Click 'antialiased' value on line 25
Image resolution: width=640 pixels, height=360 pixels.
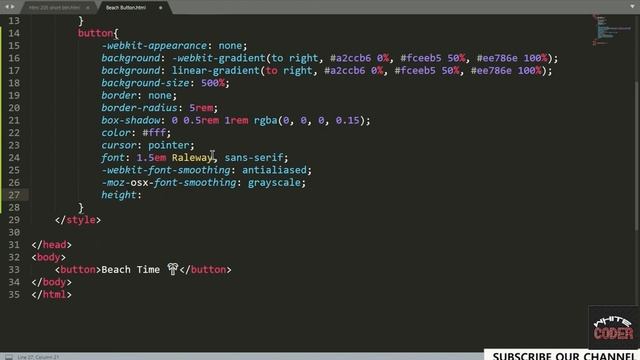[274, 170]
